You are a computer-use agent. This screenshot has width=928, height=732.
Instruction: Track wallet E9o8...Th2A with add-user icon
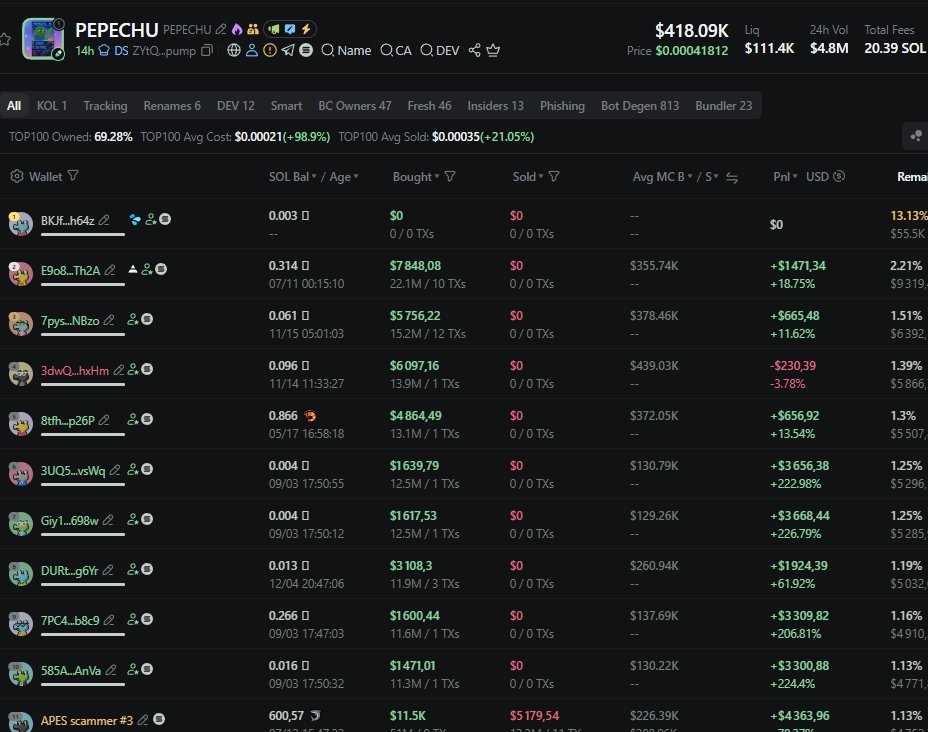coord(147,269)
